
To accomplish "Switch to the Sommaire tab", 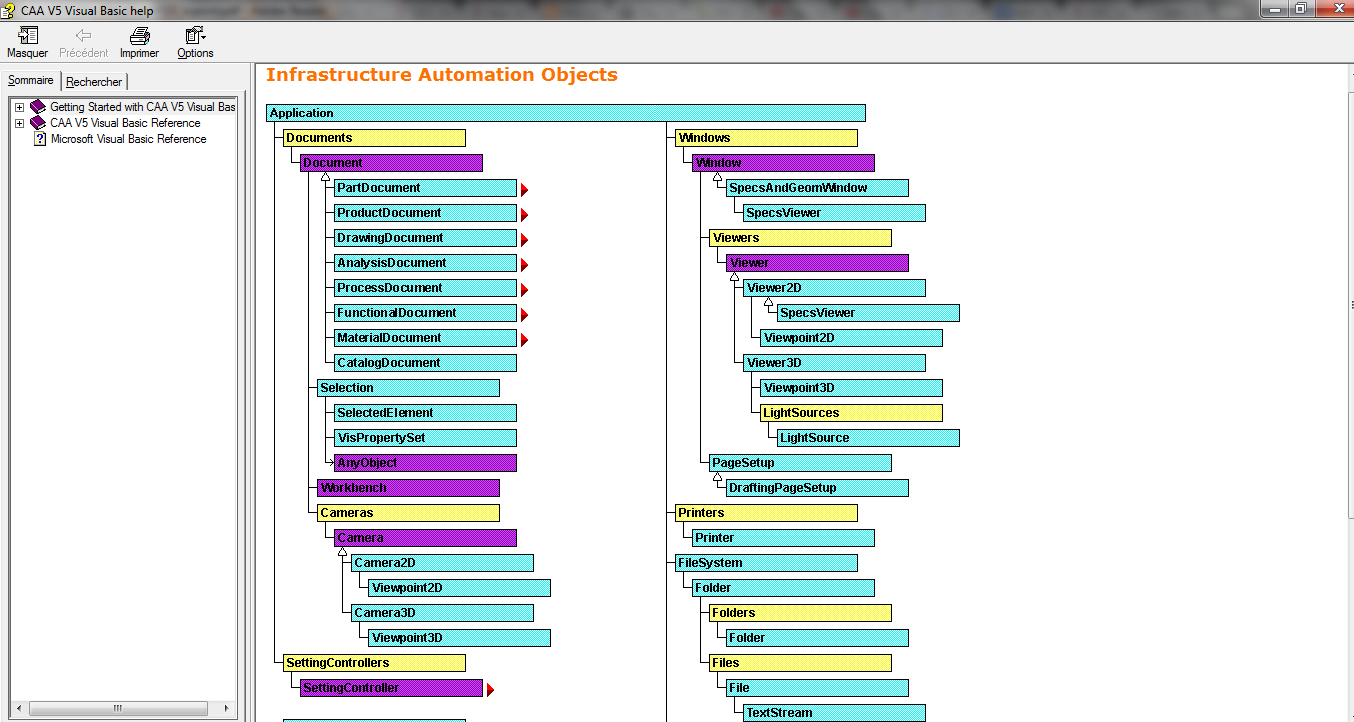I will (30, 79).
